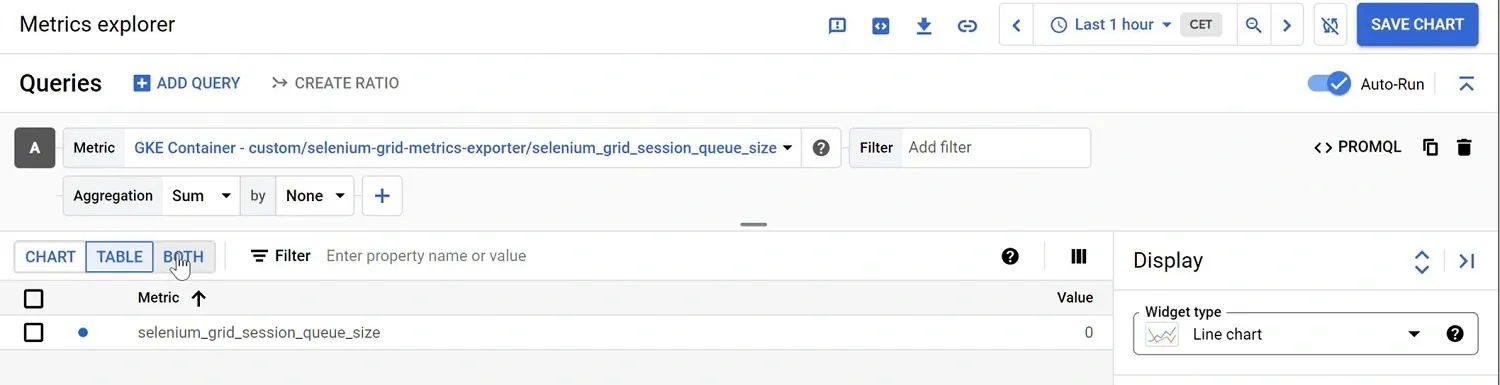Copy the chart link via the link icon
The height and width of the screenshot is (385, 1500).
[967, 26]
